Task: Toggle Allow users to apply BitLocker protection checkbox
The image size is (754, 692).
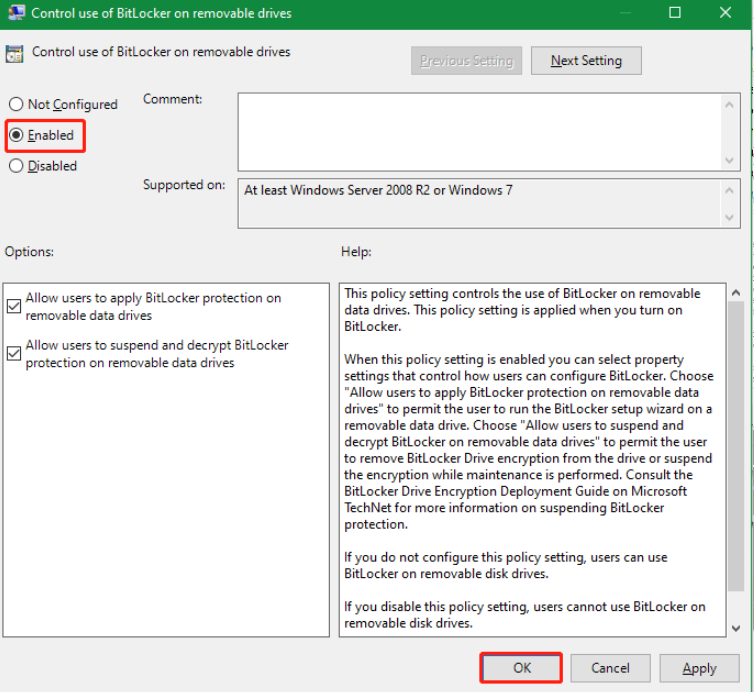Action: [14, 306]
